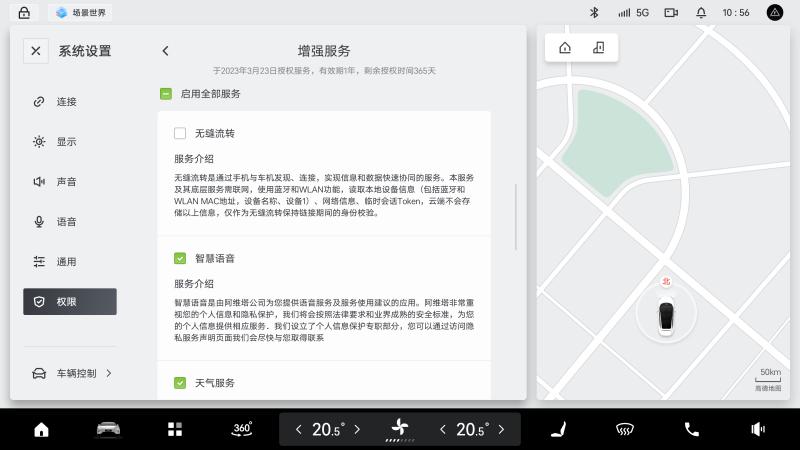Expand 车辆控制 chevron
The image size is (800, 450).
tap(109, 373)
